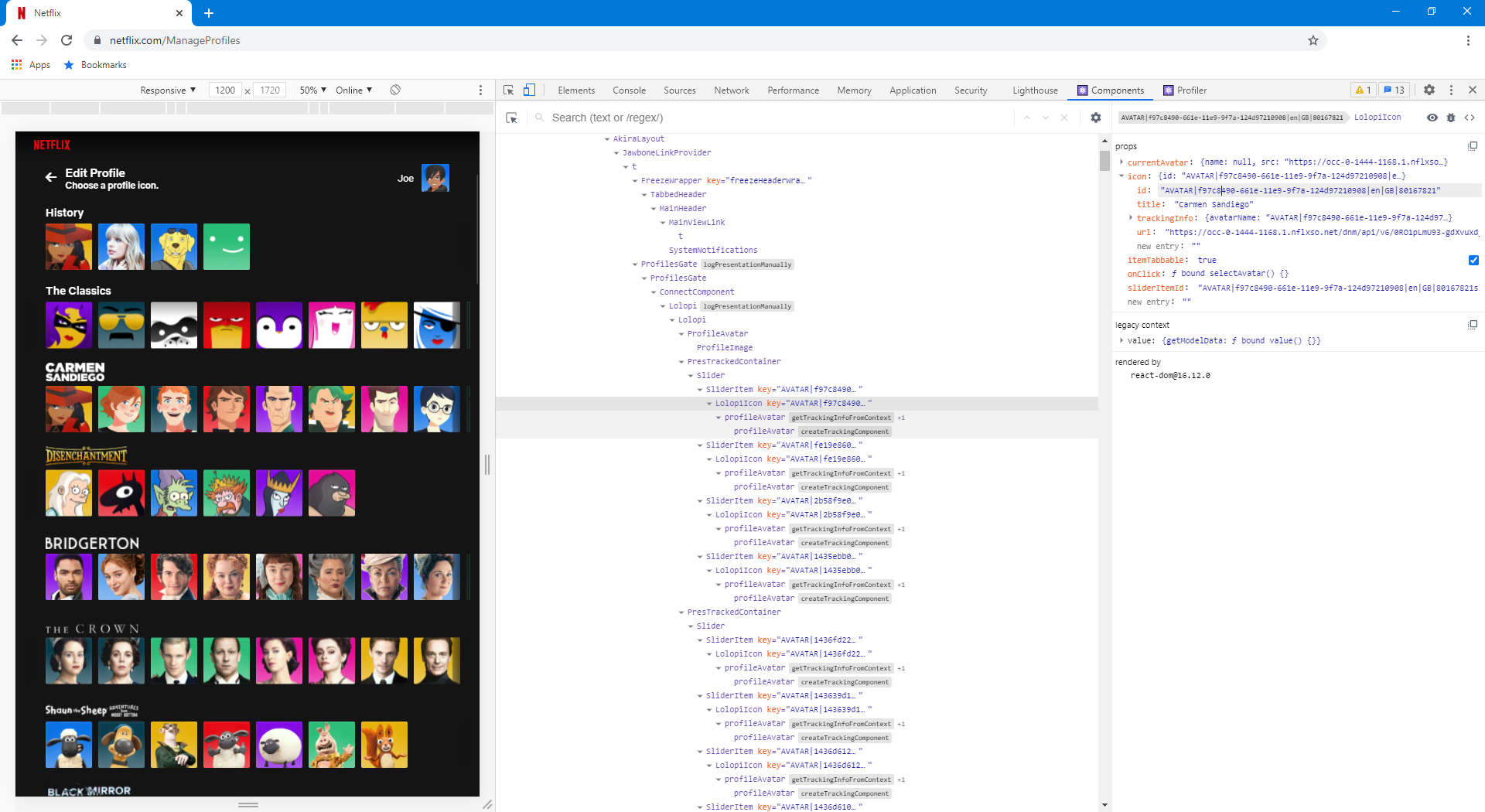The image size is (1485, 812).
Task: Click the viewport height field 1720
Action: 270,90
